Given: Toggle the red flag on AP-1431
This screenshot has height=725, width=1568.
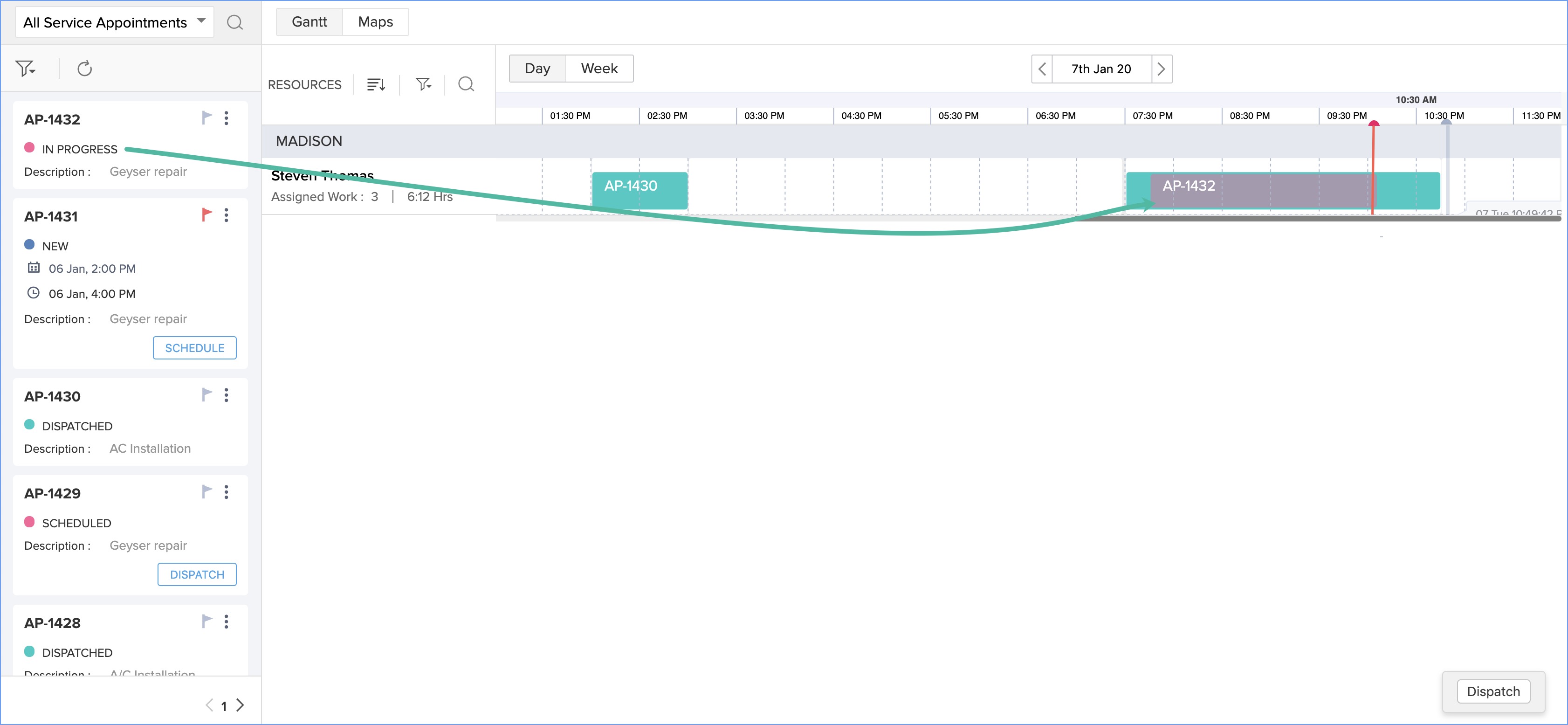Looking at the screenshot, I should [207, 214].
